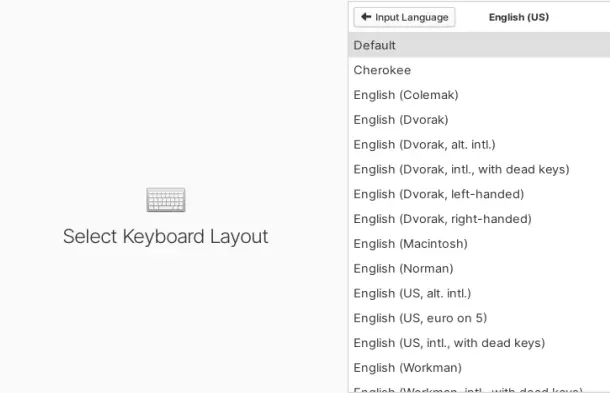Choose the English (Macintosh) layout

479,244
